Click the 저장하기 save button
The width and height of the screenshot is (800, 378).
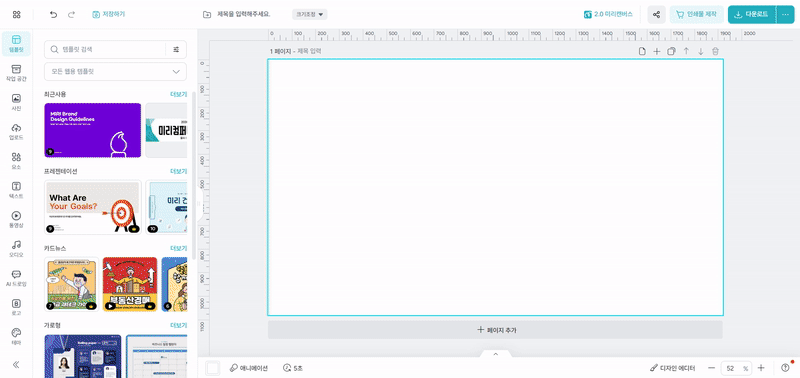109,14
